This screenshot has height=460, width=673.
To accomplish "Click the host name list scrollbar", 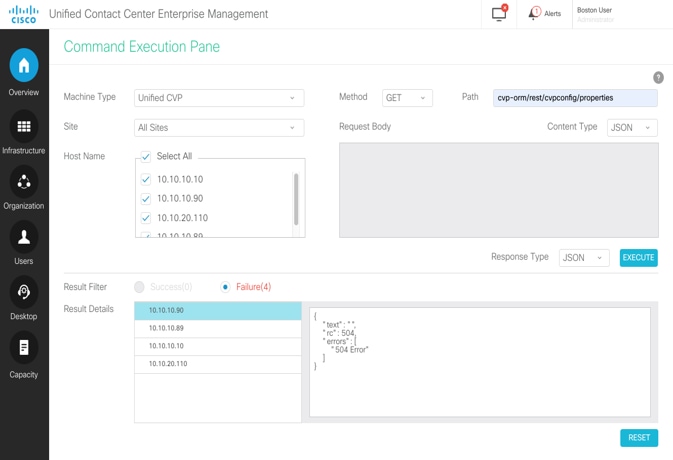I will pyautogui.click(x=296, y=199).
